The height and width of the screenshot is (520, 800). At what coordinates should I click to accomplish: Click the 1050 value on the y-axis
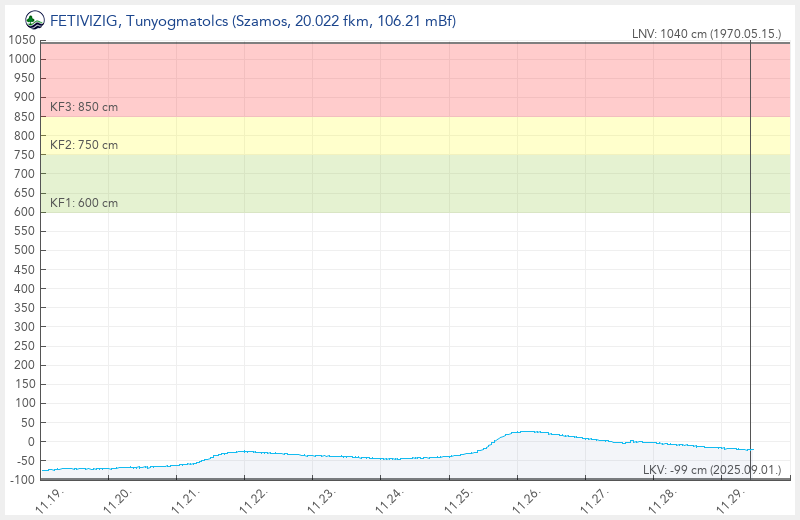(22, 40)
